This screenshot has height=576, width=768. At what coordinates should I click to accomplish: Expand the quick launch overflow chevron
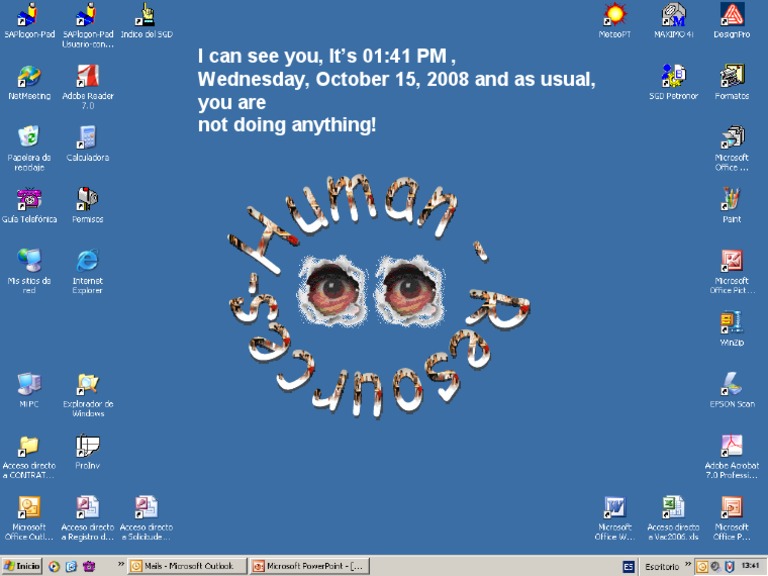click(x=121, y=564)
